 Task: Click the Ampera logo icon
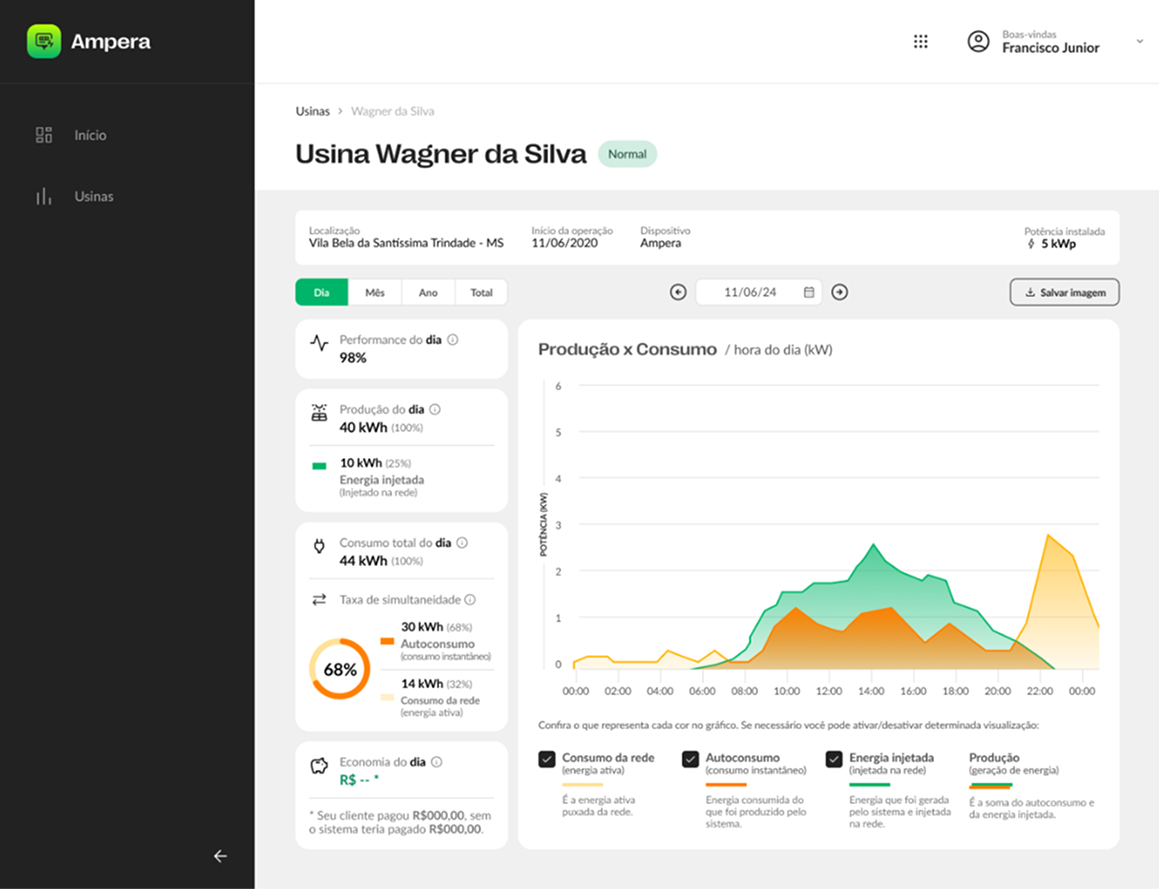click(43, 41)
